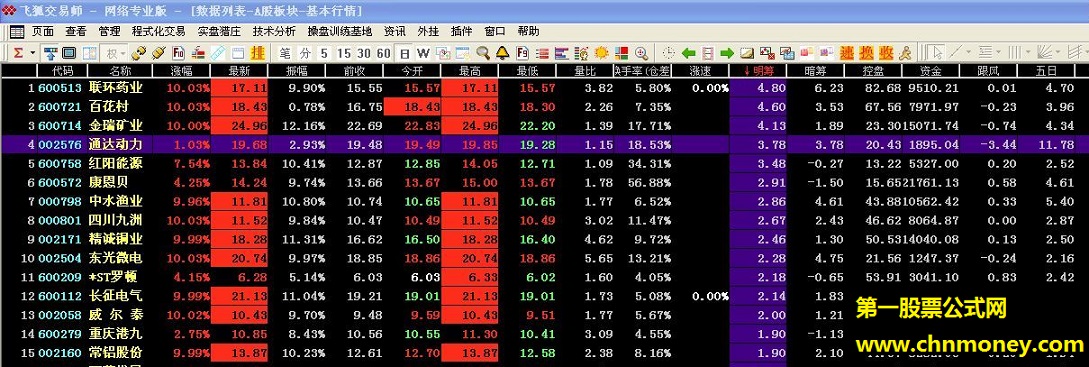Click the blue up-arrow ranking icon
The image size is (1089, 367).
[x=50, y=53]
